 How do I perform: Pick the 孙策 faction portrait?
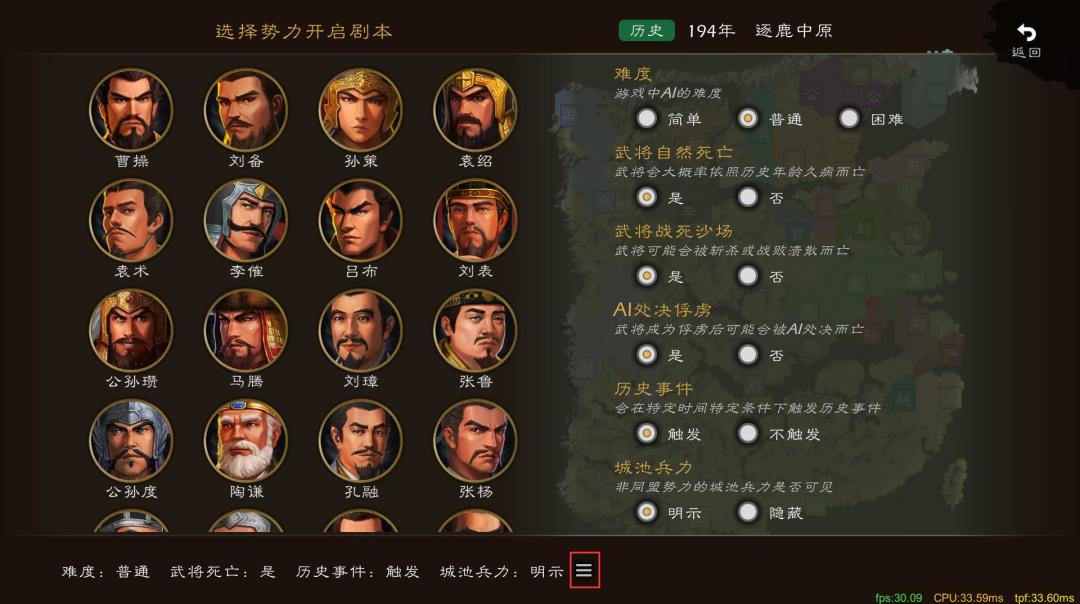[360, 110]
